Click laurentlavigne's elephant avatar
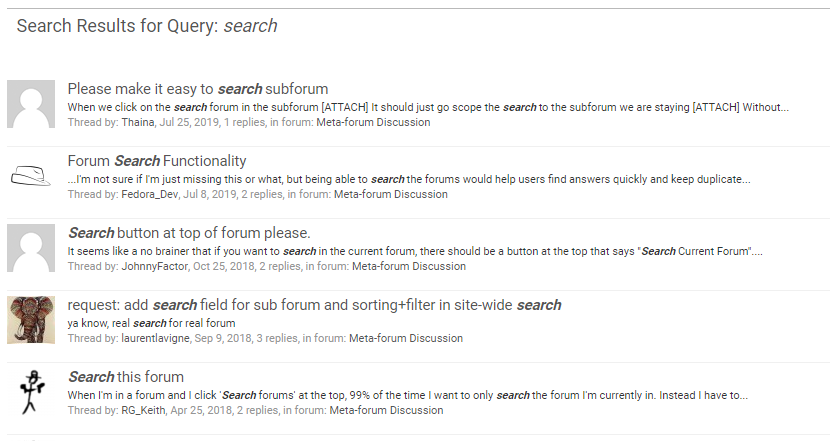The height and width of the screenshot is (441, 830). point(31,320)
